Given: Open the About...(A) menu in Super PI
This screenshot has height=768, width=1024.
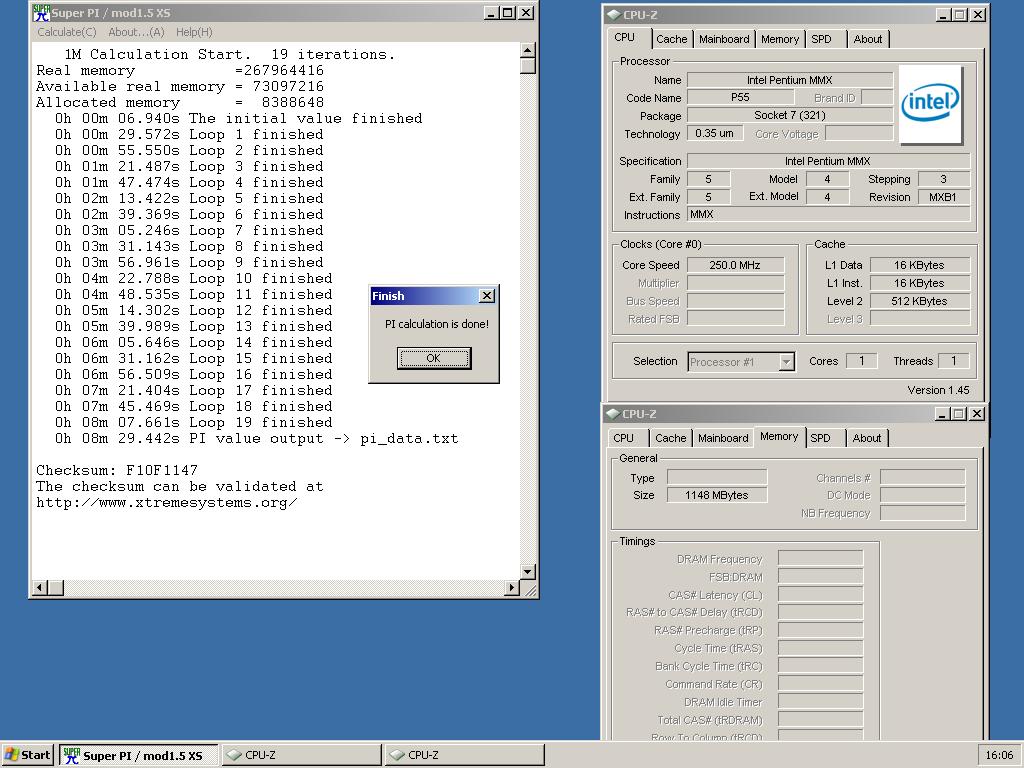Looking at the screenshot, I should point(136,32).
